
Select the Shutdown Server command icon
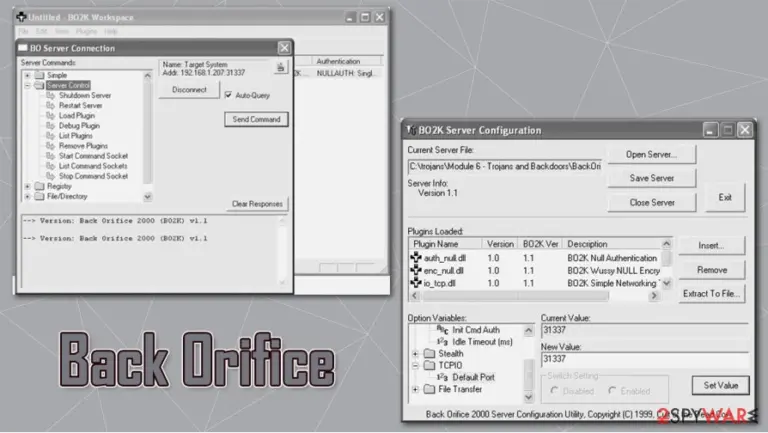(x=50, y=95)
